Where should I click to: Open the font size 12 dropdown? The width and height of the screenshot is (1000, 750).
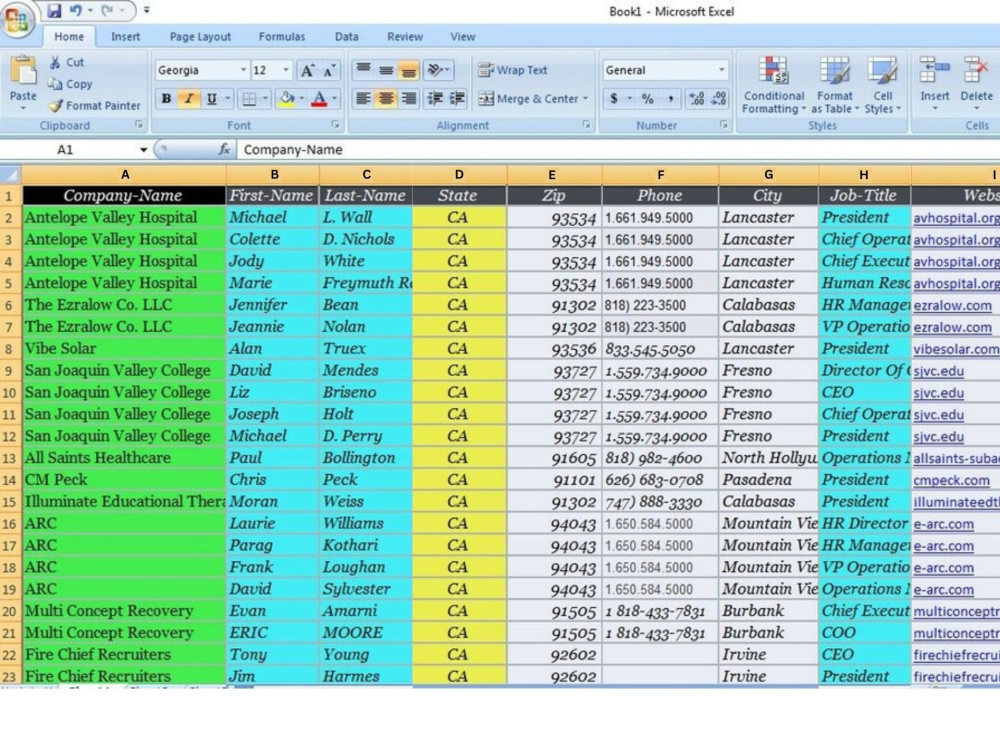286,70
